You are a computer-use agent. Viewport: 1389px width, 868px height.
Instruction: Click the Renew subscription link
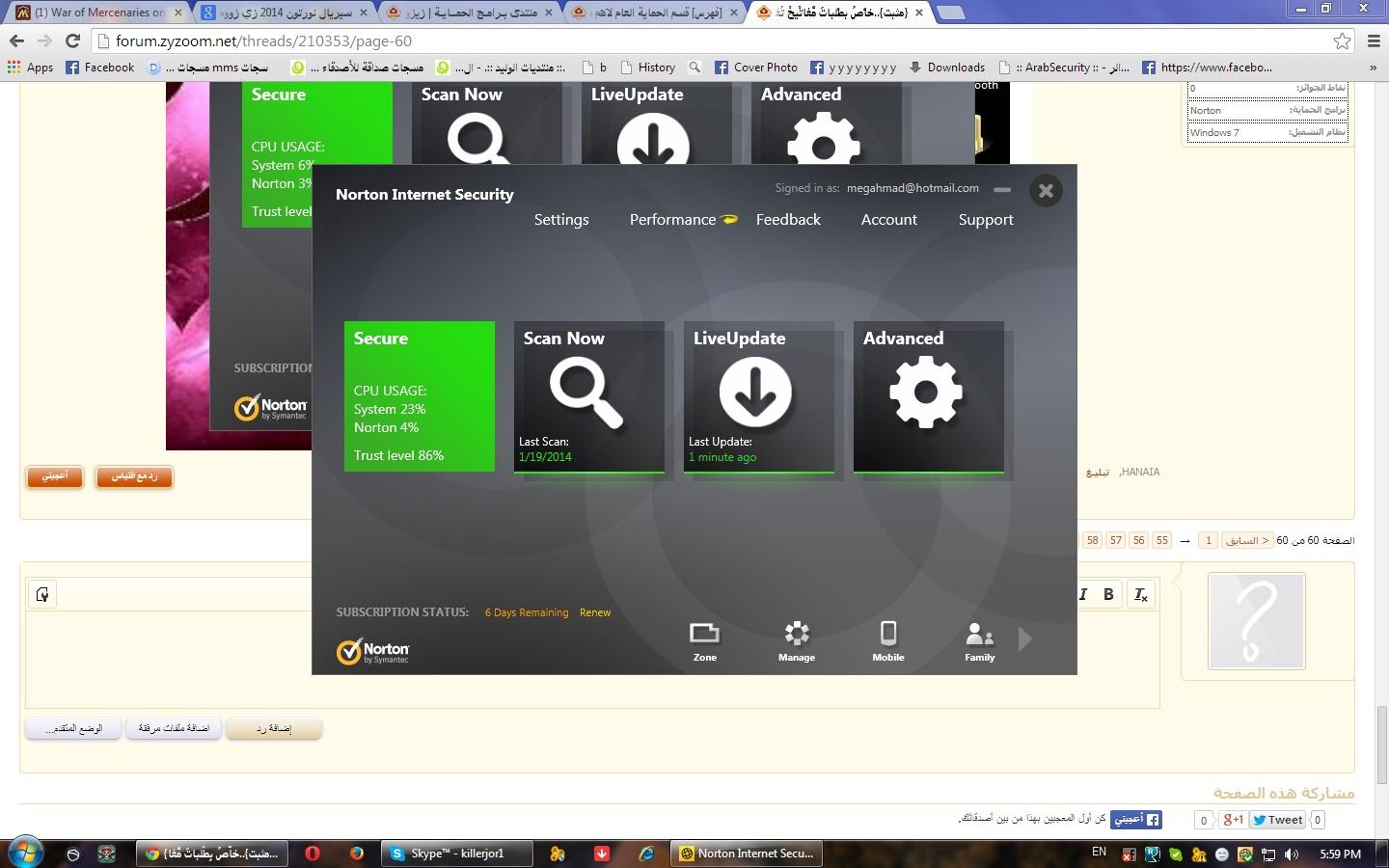coord(595,612)
